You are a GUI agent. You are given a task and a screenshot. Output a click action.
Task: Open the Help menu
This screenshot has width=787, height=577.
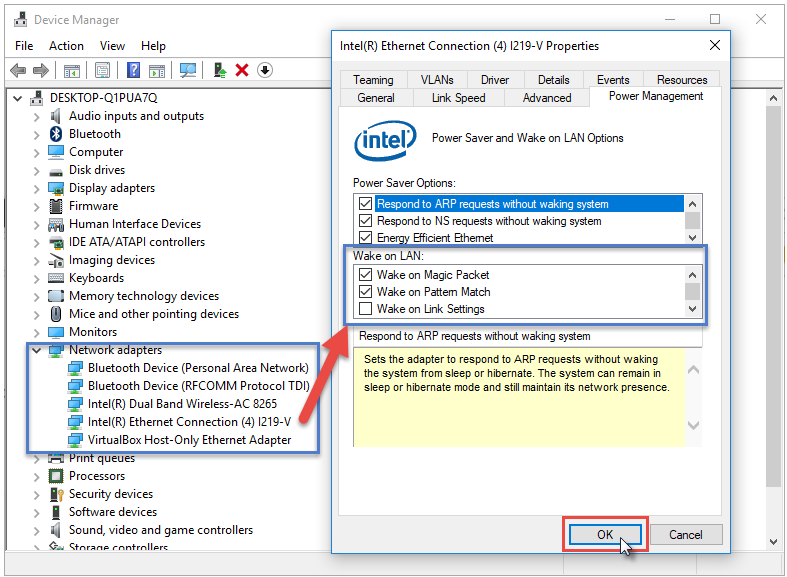[x=153, y=46]
